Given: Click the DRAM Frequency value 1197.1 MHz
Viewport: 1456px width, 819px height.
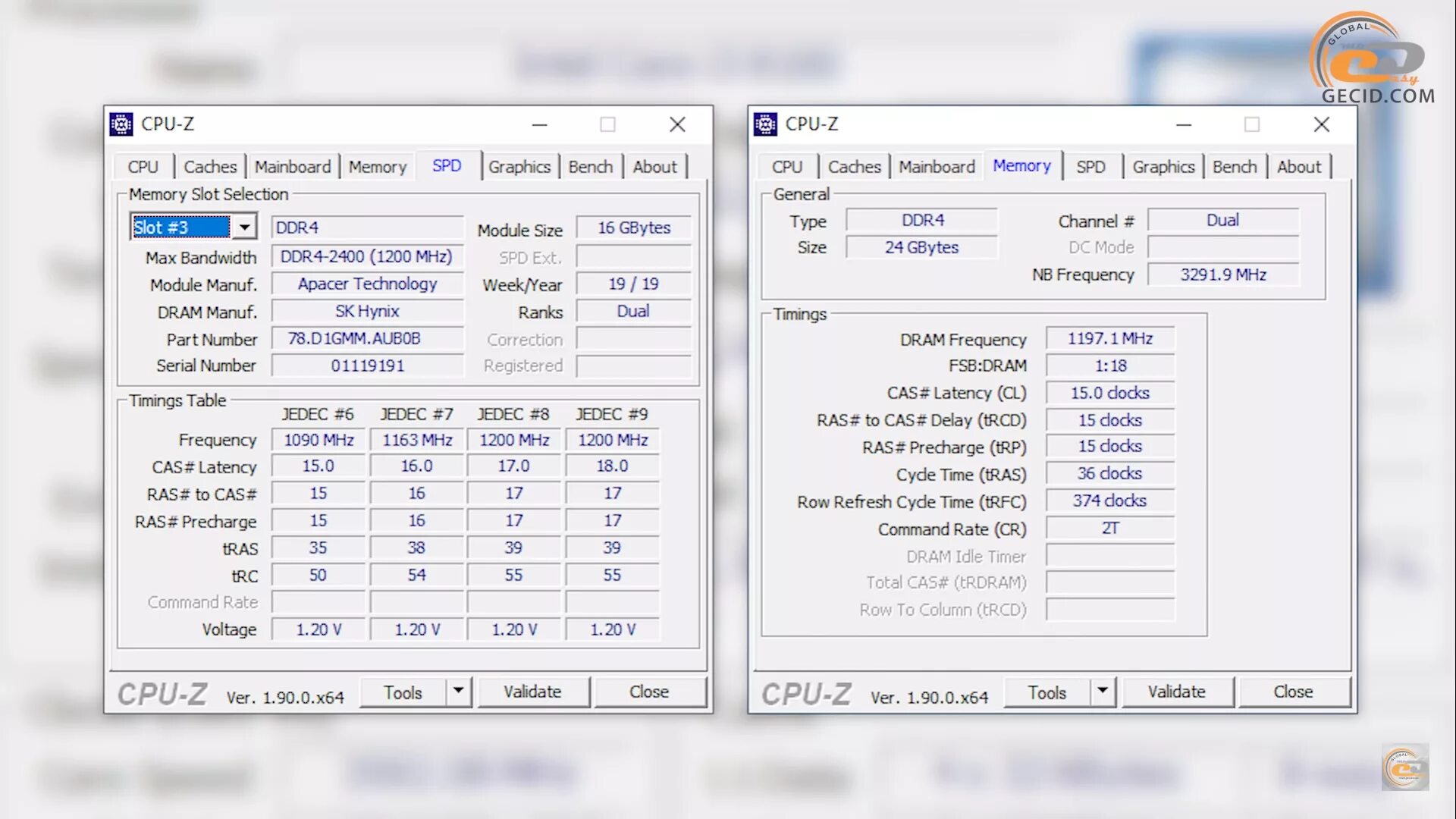Looking at the screenshot, I should (x=1109, y=338).
